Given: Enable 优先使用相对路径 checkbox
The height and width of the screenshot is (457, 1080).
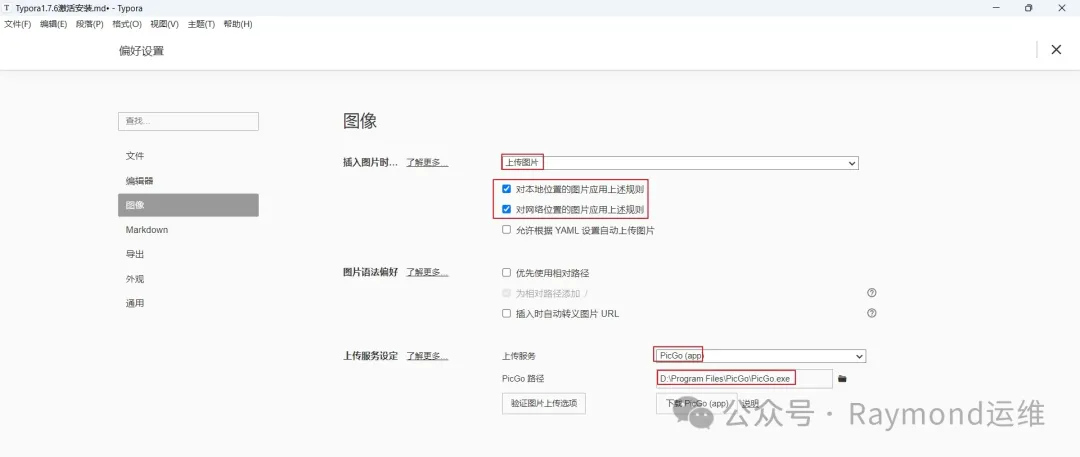Looking at the screenshot, I should click(x=506, y=273).
